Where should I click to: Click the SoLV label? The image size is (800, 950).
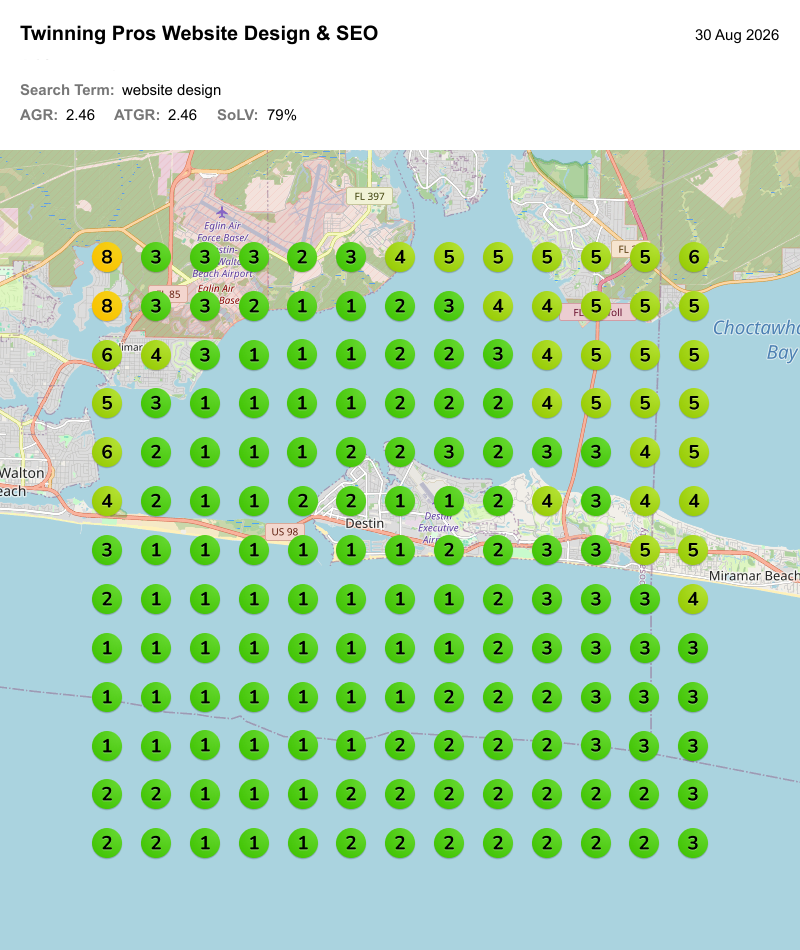tap(238, 115)
